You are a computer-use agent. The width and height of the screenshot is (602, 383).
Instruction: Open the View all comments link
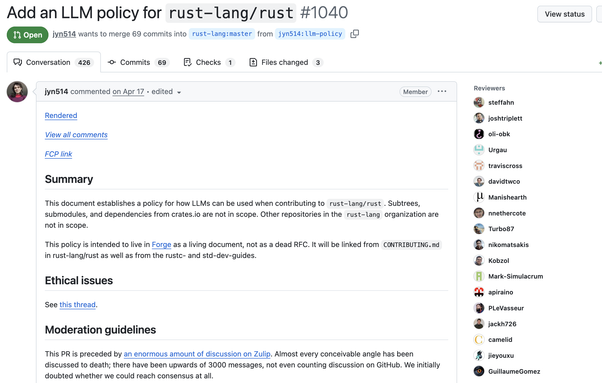[x=76, y=135]
